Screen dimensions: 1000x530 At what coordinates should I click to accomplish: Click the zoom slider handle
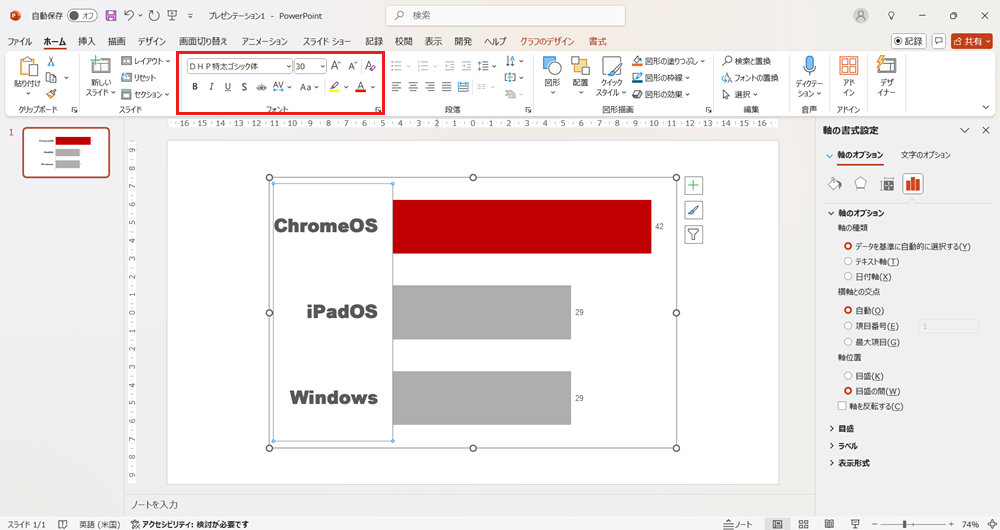pyautogui.click(x=904, y=524)
